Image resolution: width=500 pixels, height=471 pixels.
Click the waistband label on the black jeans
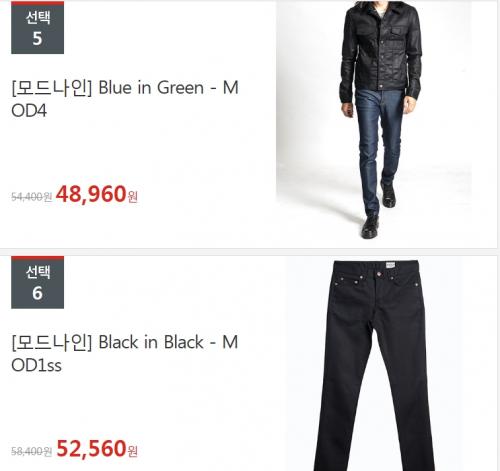point(390,266)
